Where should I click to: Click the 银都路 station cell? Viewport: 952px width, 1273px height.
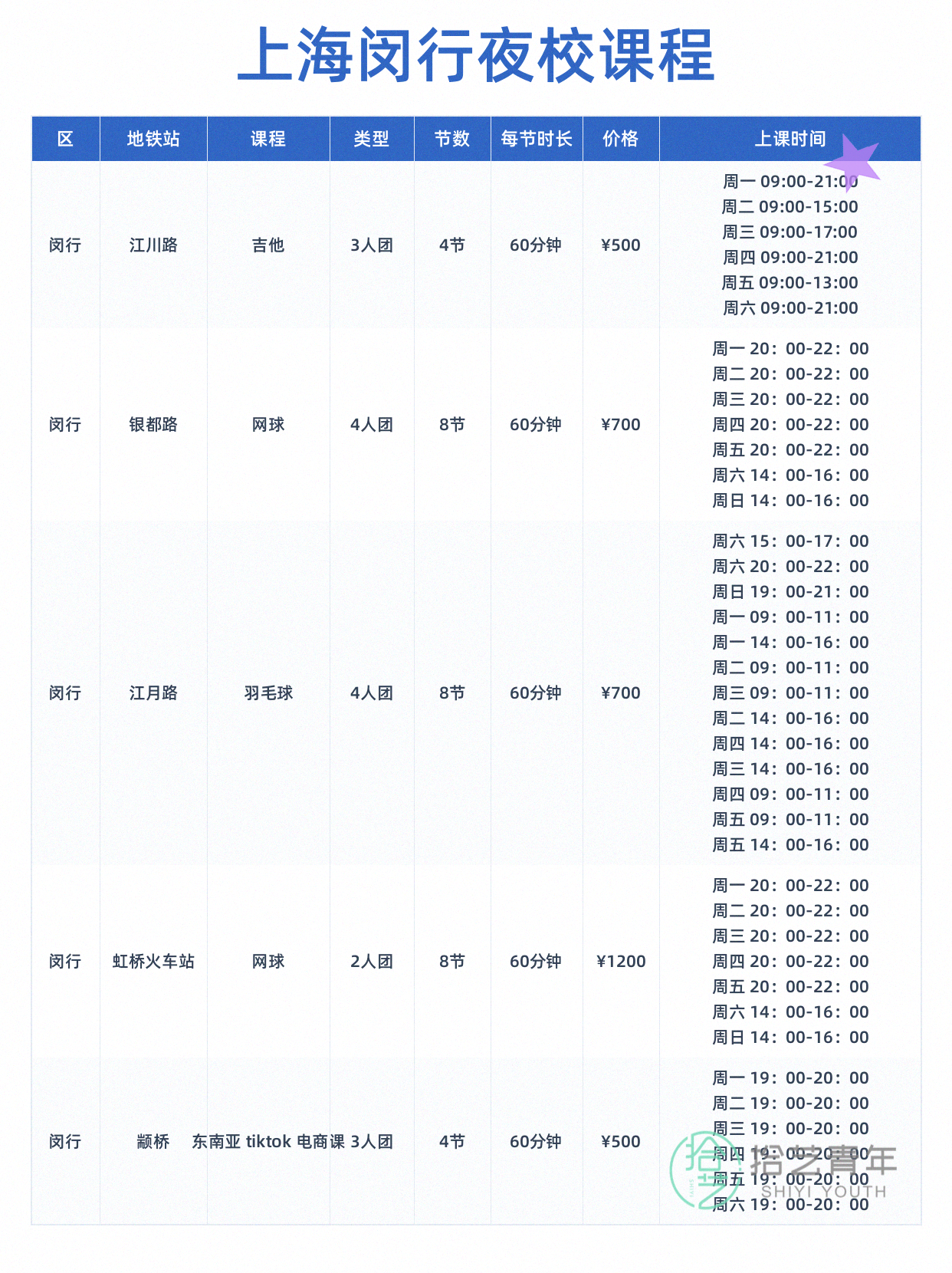coord(153,425)
